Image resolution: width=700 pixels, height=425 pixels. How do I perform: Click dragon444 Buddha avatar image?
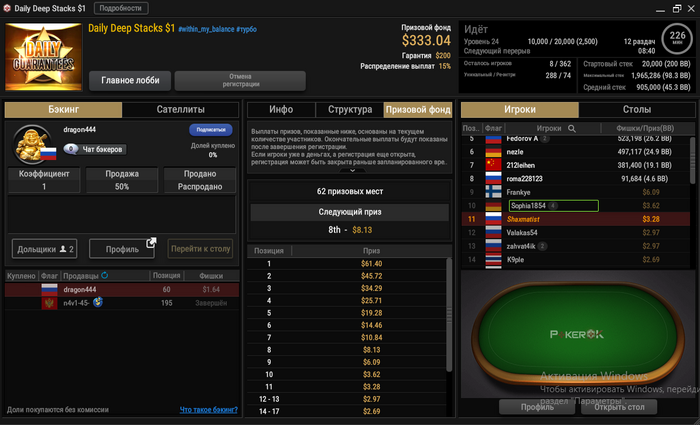coord(32,145)
